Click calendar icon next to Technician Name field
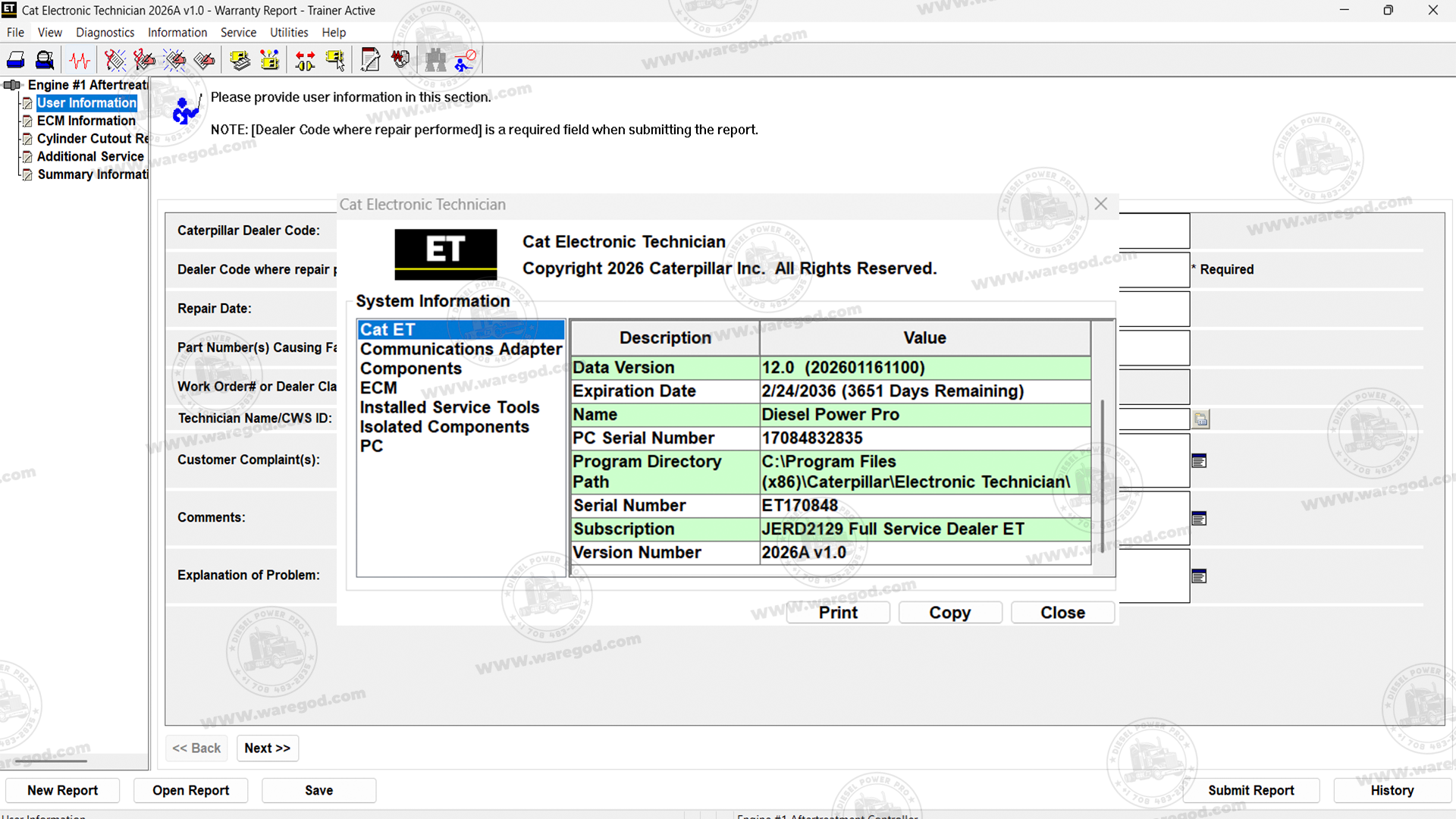Image resolution: width=1456 pixels, height=819 pixels. (x=1200, y=419)
